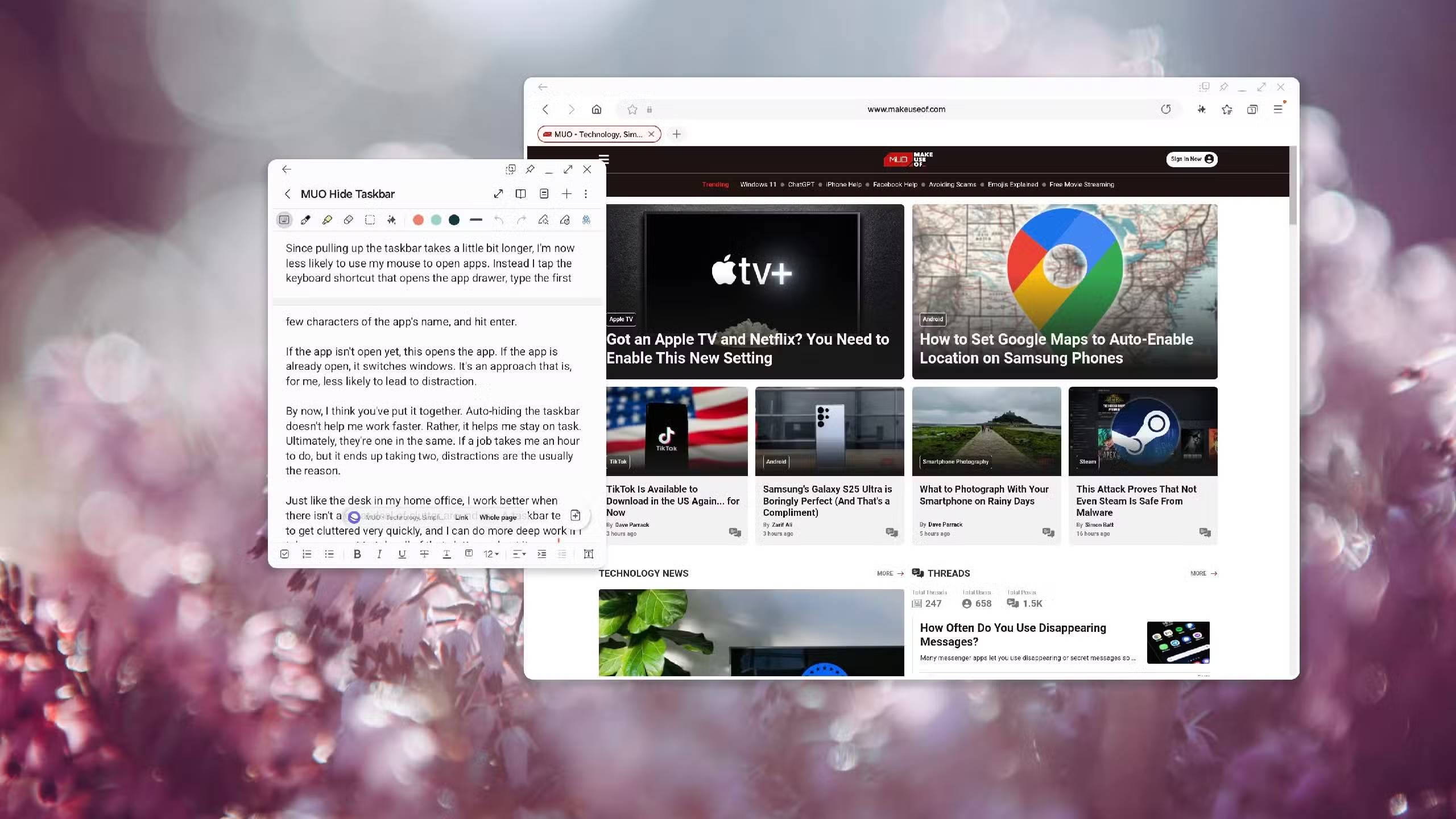Choose the eraser tool

pos(349,220)
